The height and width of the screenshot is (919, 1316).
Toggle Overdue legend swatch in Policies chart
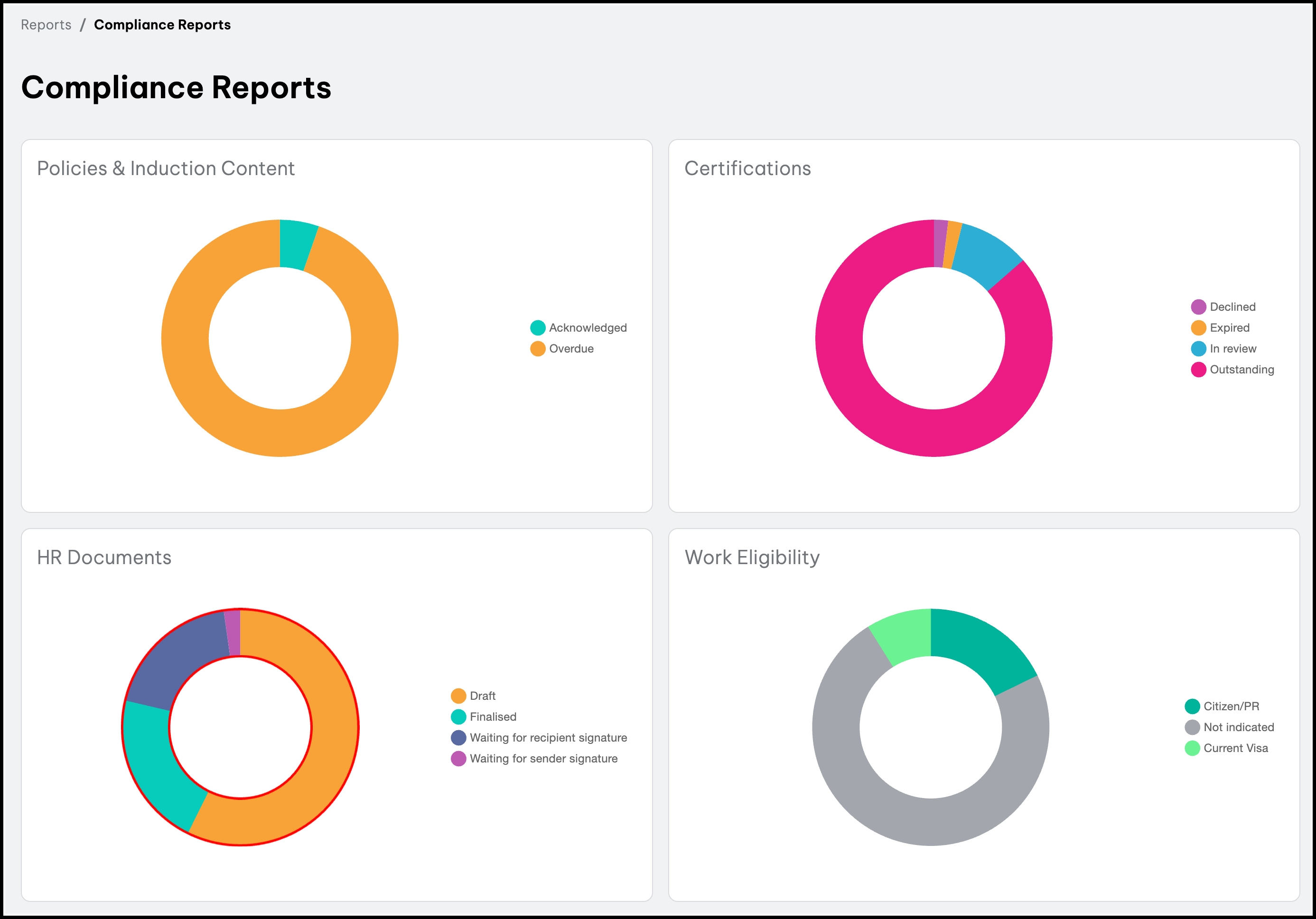coord(537,348)
